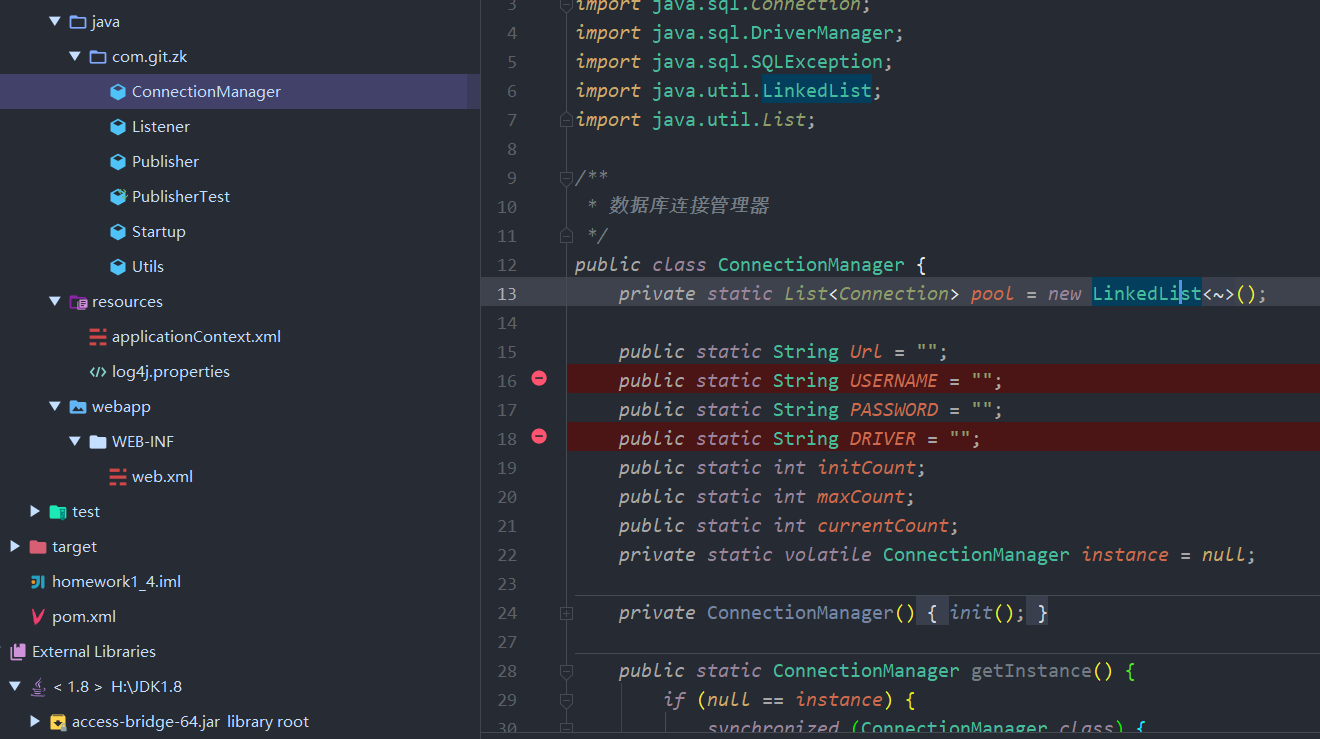Click the Publisher class icon

coord(118,161)
